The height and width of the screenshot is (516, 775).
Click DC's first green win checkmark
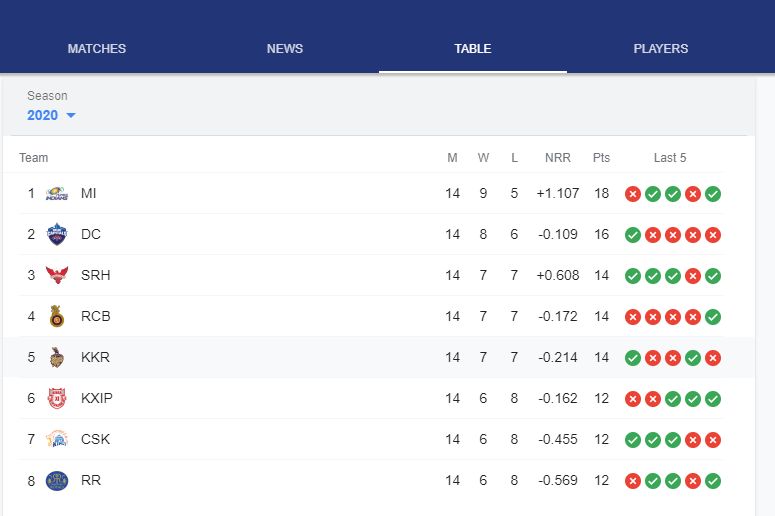click(x=633, y=235)
